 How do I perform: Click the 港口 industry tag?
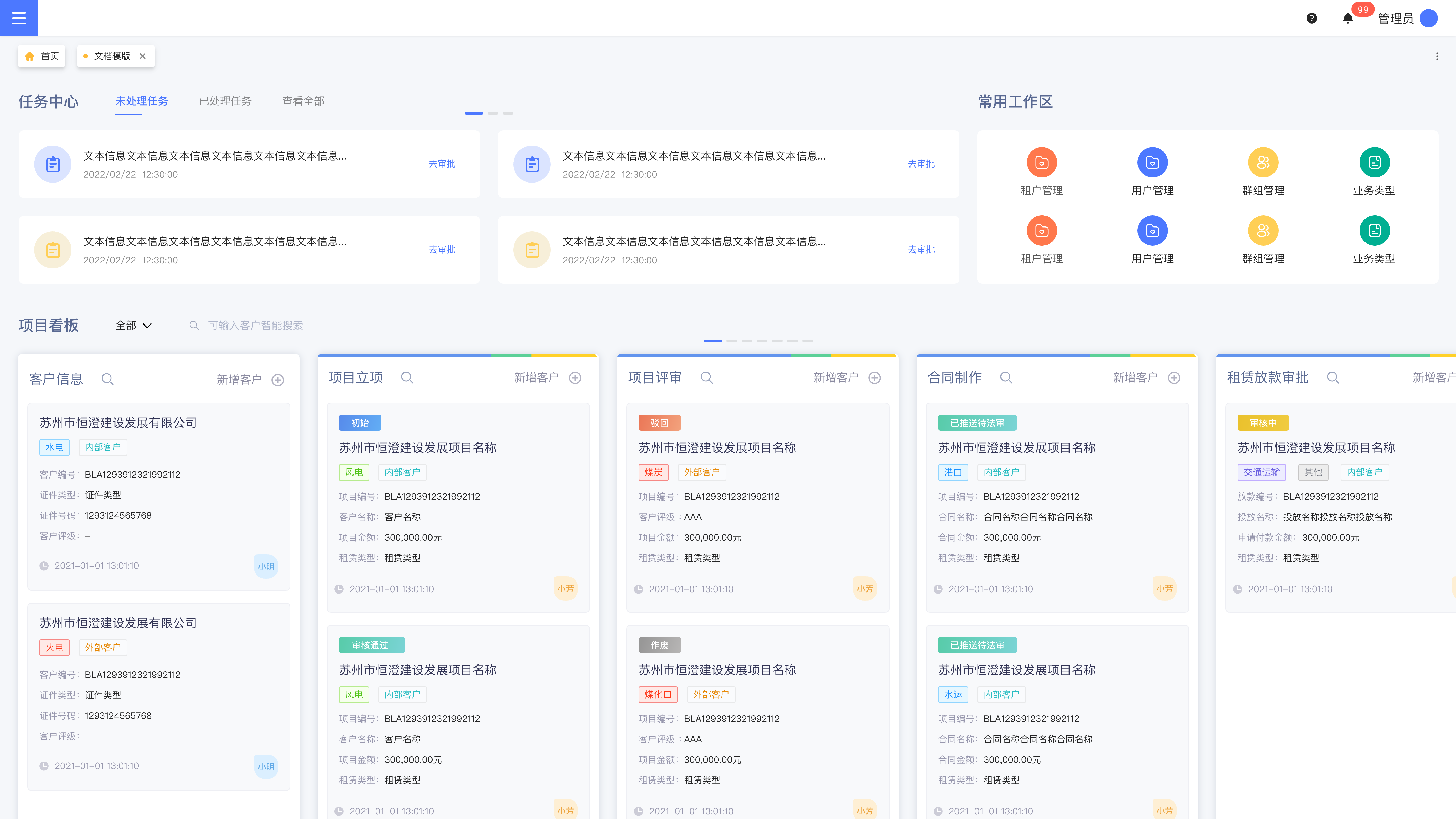[x=953, y=472]
